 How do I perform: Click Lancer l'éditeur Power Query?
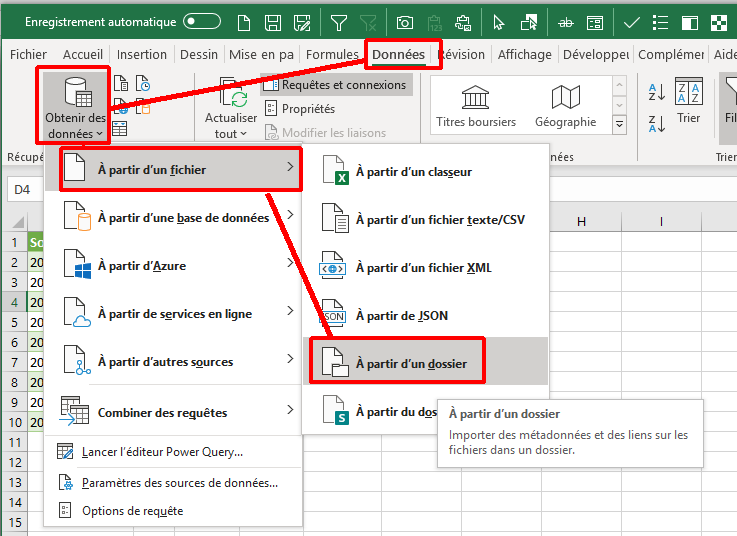click(x=162, y=451)
